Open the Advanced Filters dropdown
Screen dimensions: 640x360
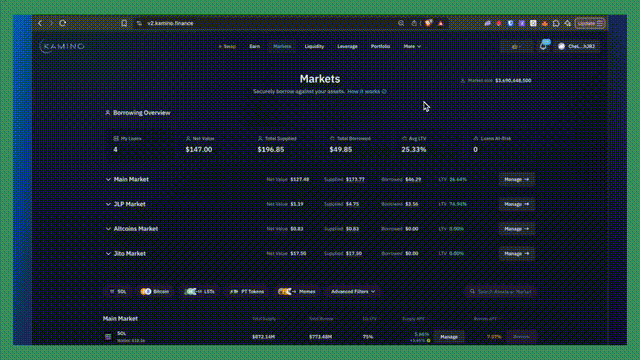pos(353,291)
